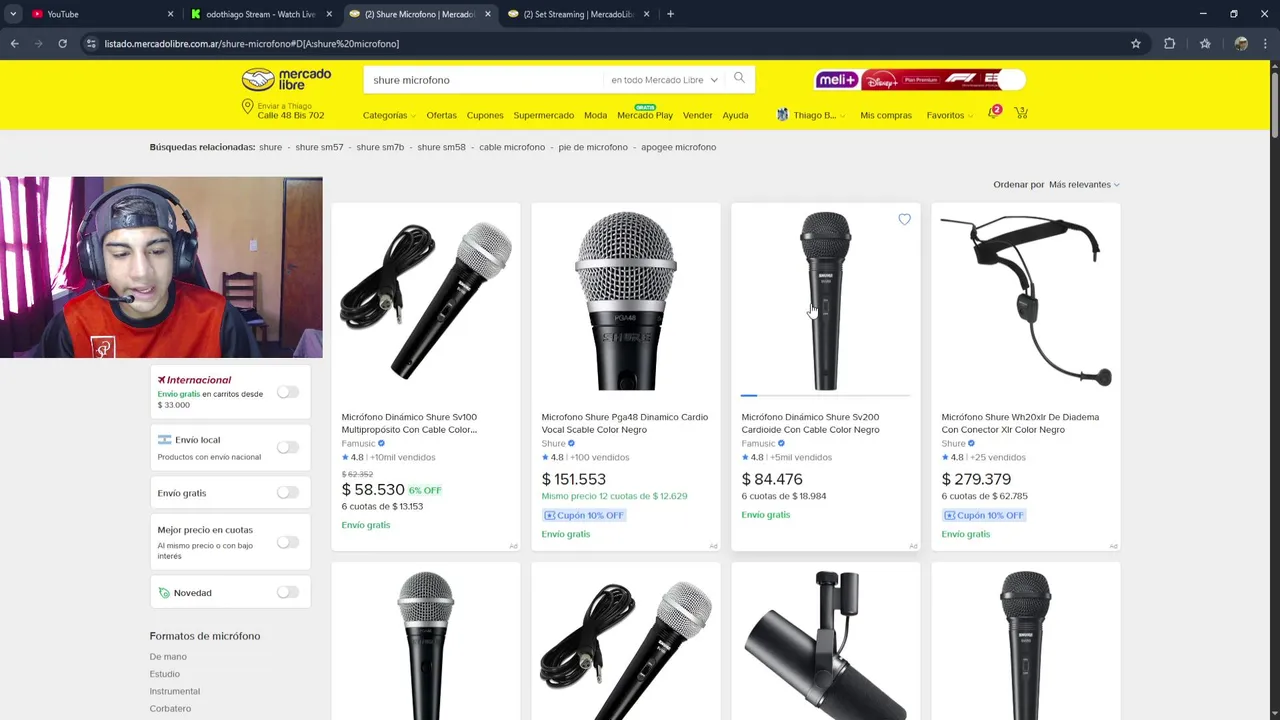1280x720 pixels.
Task: Open the Ordenar por Más relevantes dropdown
Action: tap(1083, 185)
